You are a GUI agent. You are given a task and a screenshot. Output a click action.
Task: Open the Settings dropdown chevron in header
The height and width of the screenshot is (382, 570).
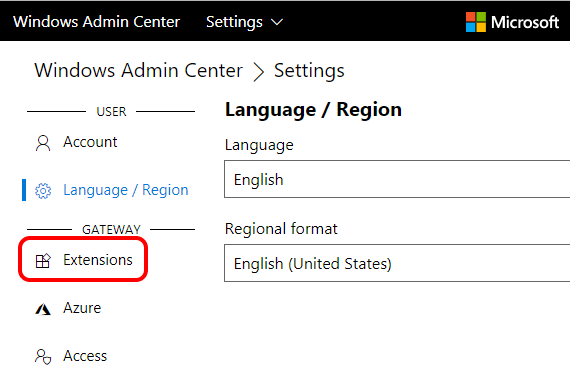[277, 22]
